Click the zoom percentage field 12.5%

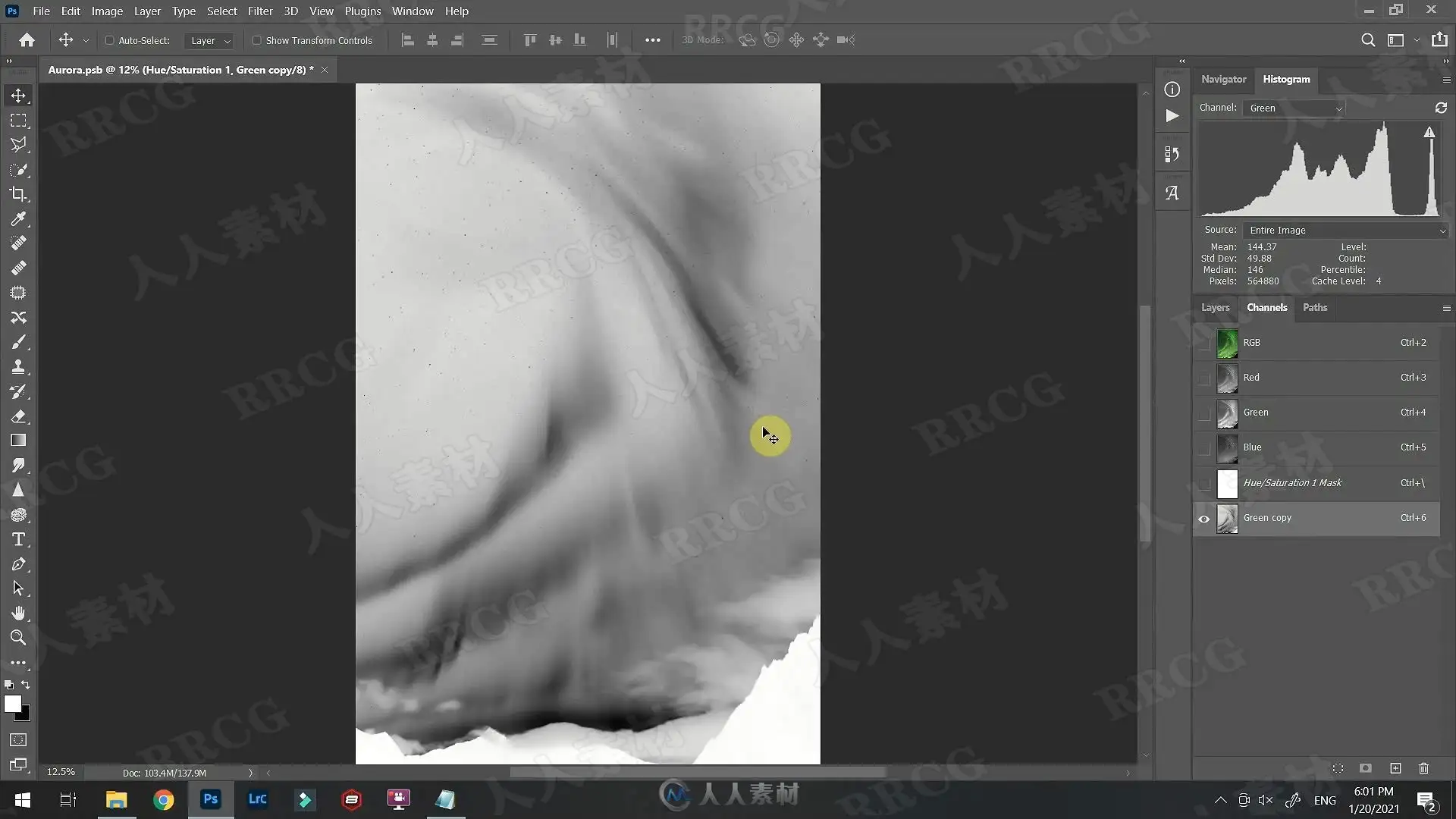61,772
